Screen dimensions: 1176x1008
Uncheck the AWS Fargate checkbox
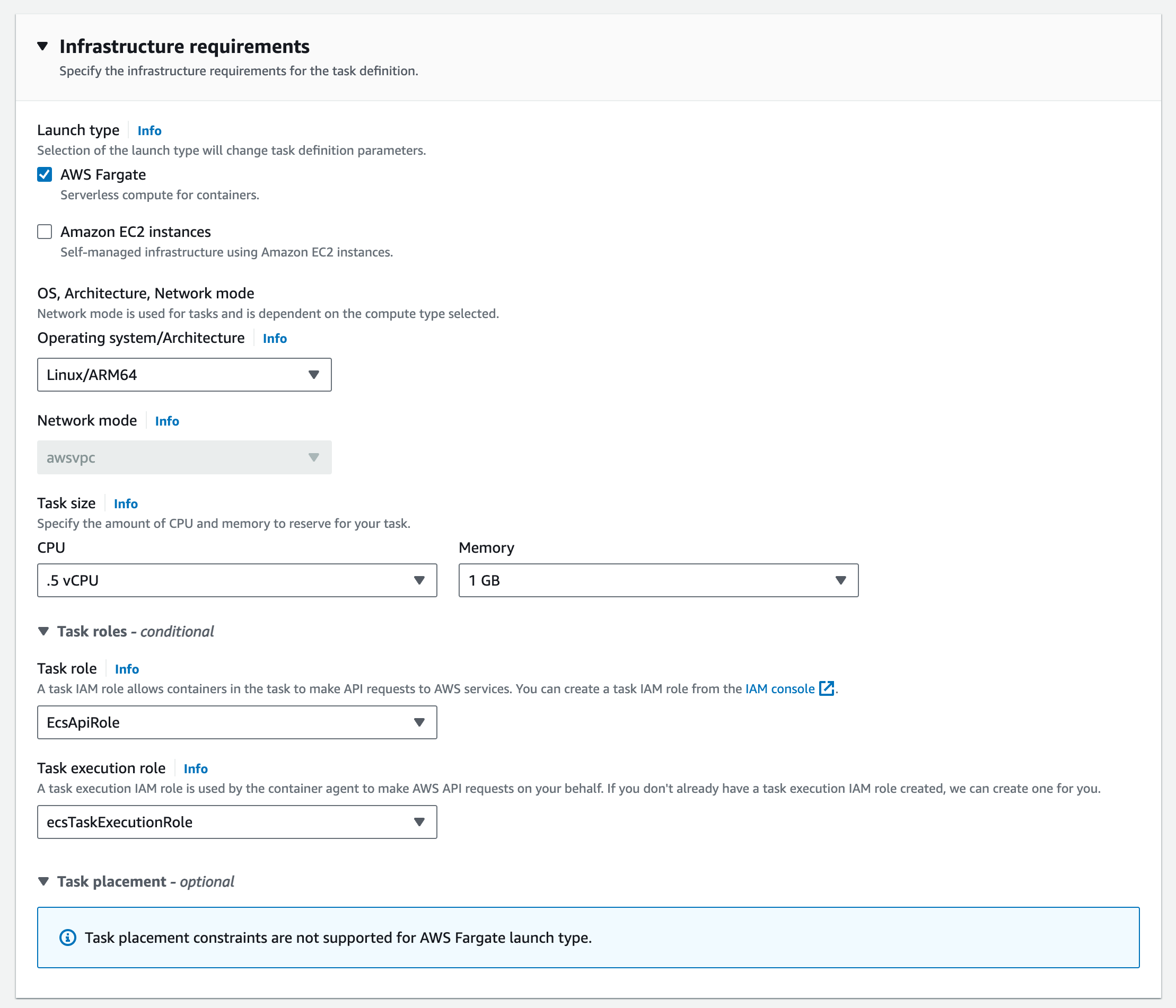pyautogui.click(x=45, y=174)
